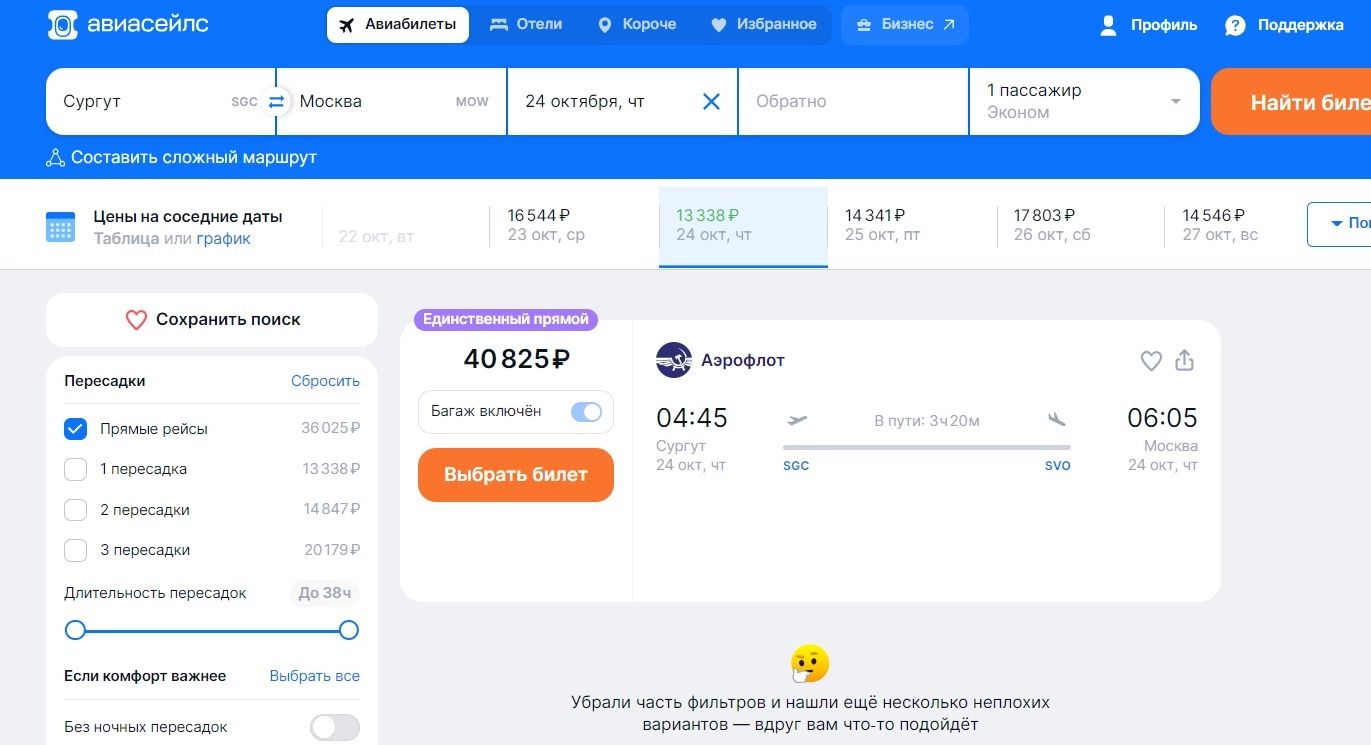Swap origin and destination cities
The height and width of the screenshot is (745, 1371).
276,101
